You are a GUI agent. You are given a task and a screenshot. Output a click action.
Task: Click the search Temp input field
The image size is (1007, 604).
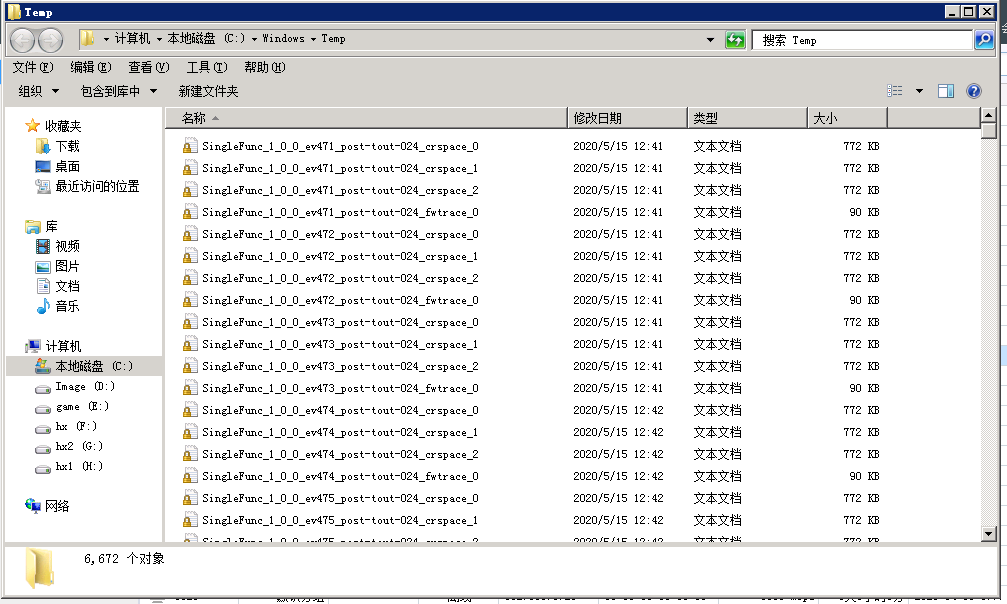(x=862, y=40)
